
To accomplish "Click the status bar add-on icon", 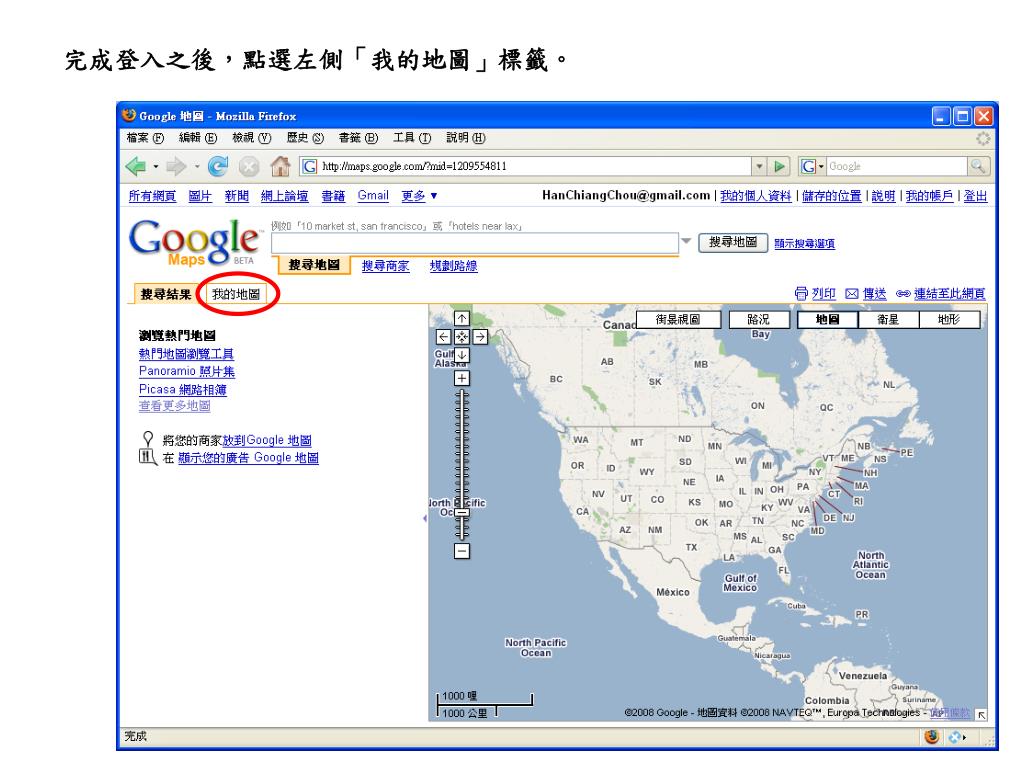I will click(956, 737).
